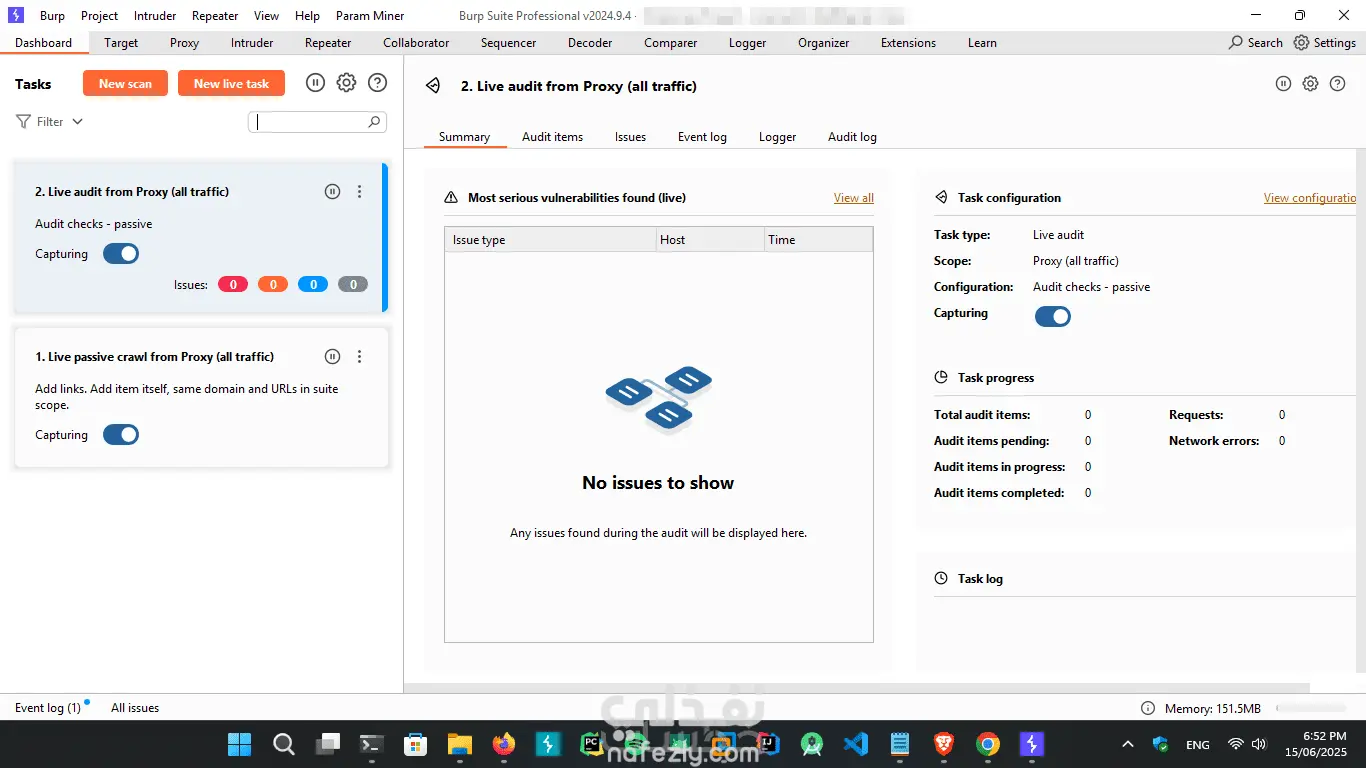
Task: Open the Decoder tab
Action: tap(590, 43)
